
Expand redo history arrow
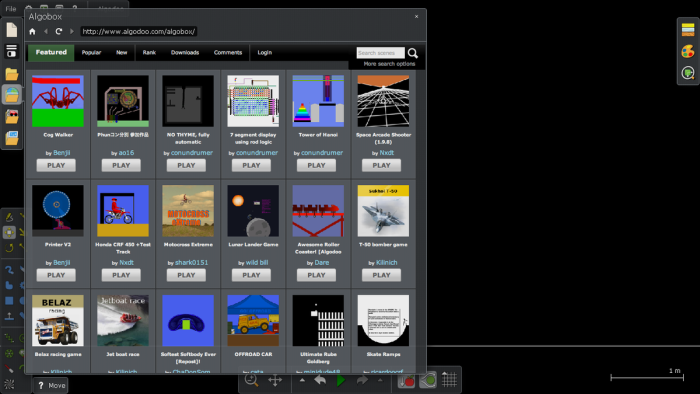[380, 380]
